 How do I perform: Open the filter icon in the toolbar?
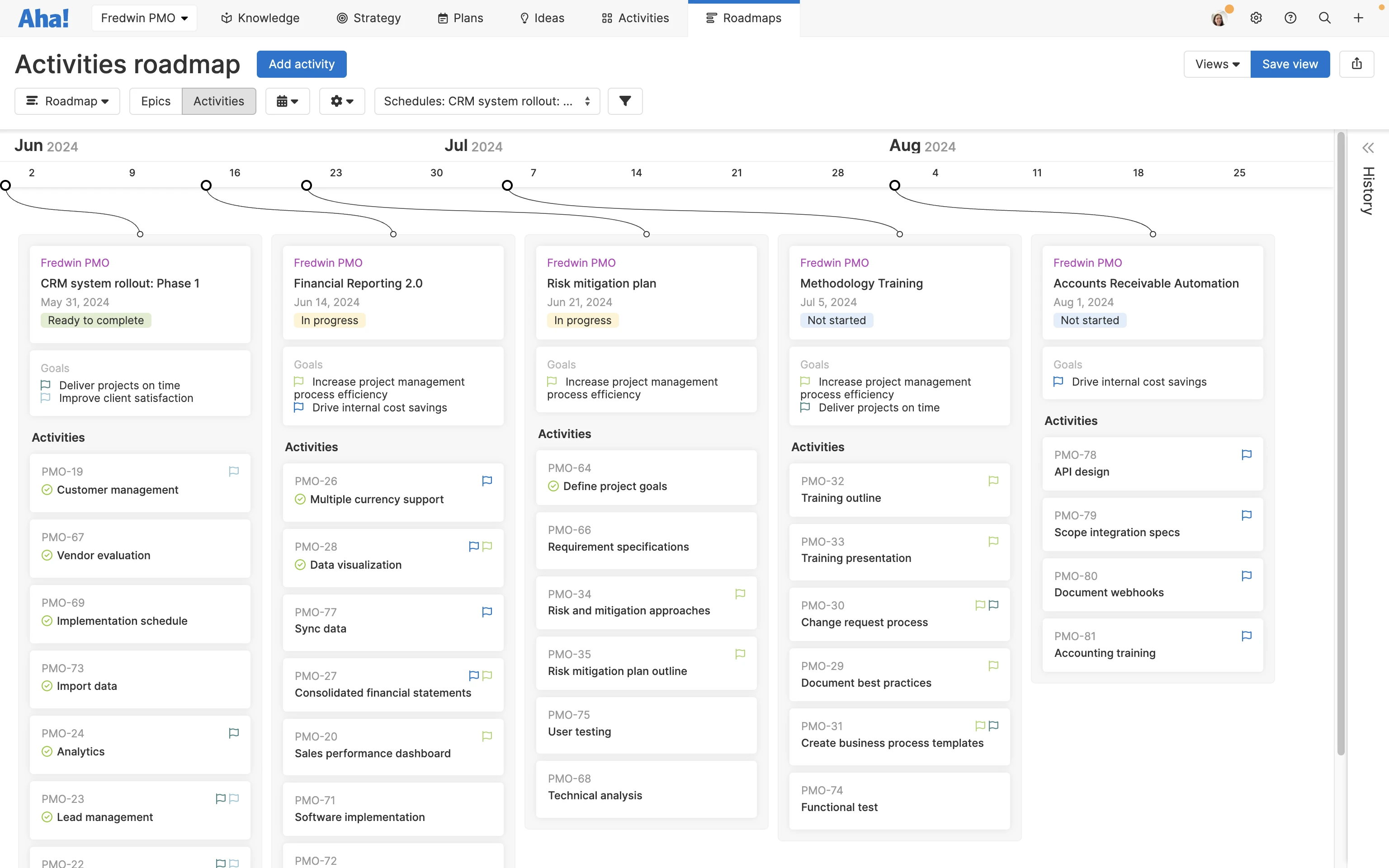[624, 101]
